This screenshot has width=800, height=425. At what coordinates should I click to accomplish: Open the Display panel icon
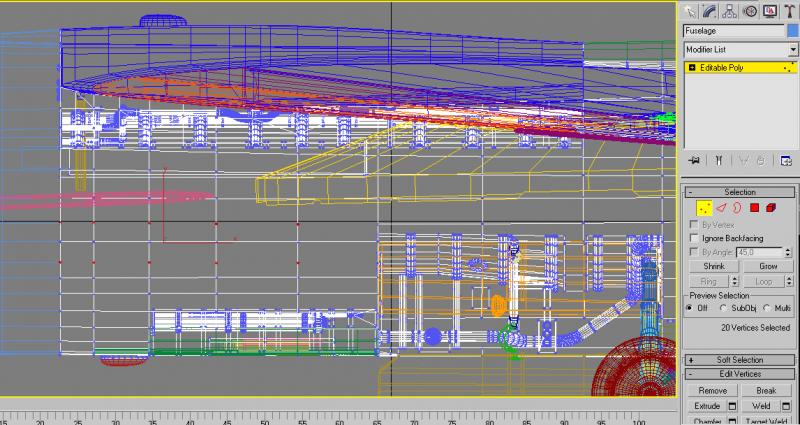[x=770, y=11]
